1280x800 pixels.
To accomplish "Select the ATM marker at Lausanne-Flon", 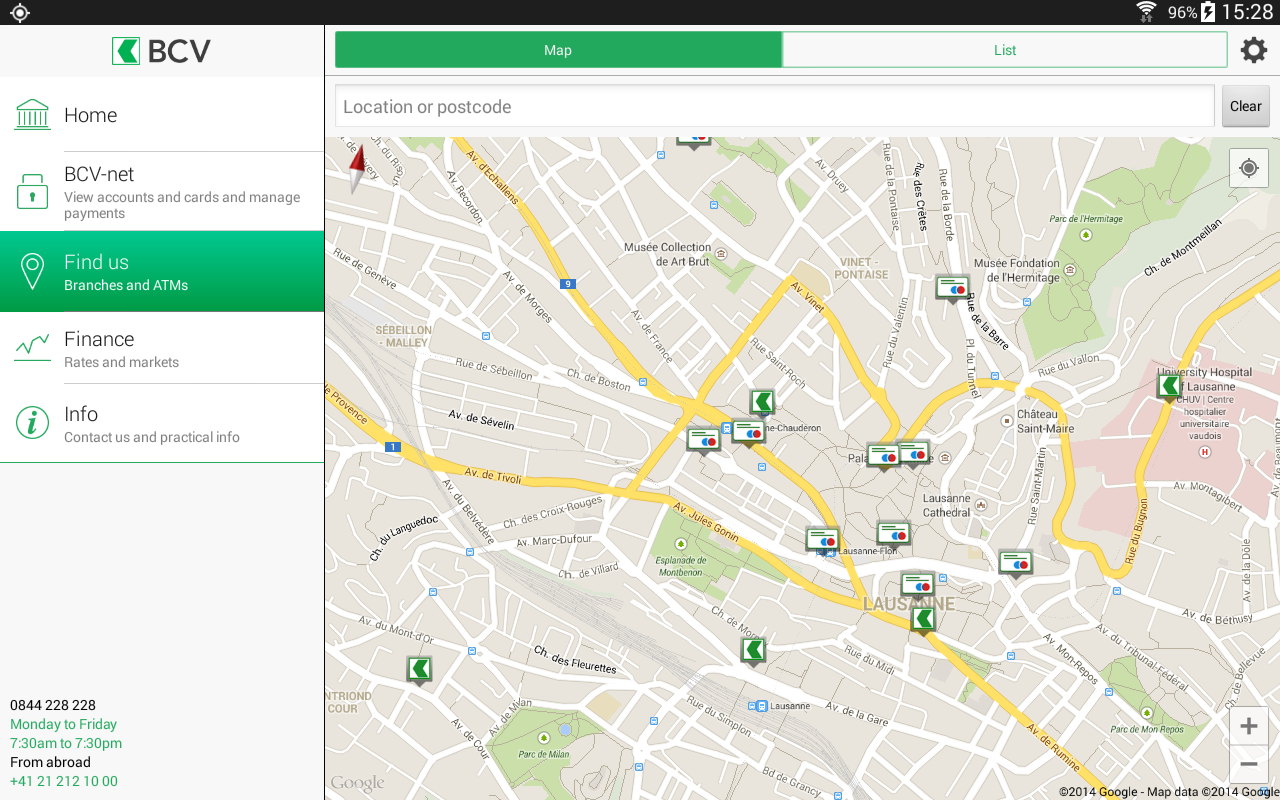I will (823, 537).
